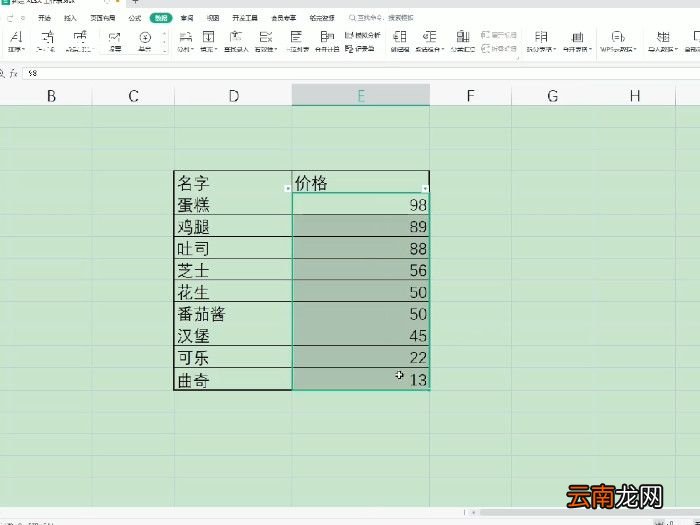Select column D header
The height and width of the screenshot is (525, 700).
pyautogui.click(x=233, y=96)
